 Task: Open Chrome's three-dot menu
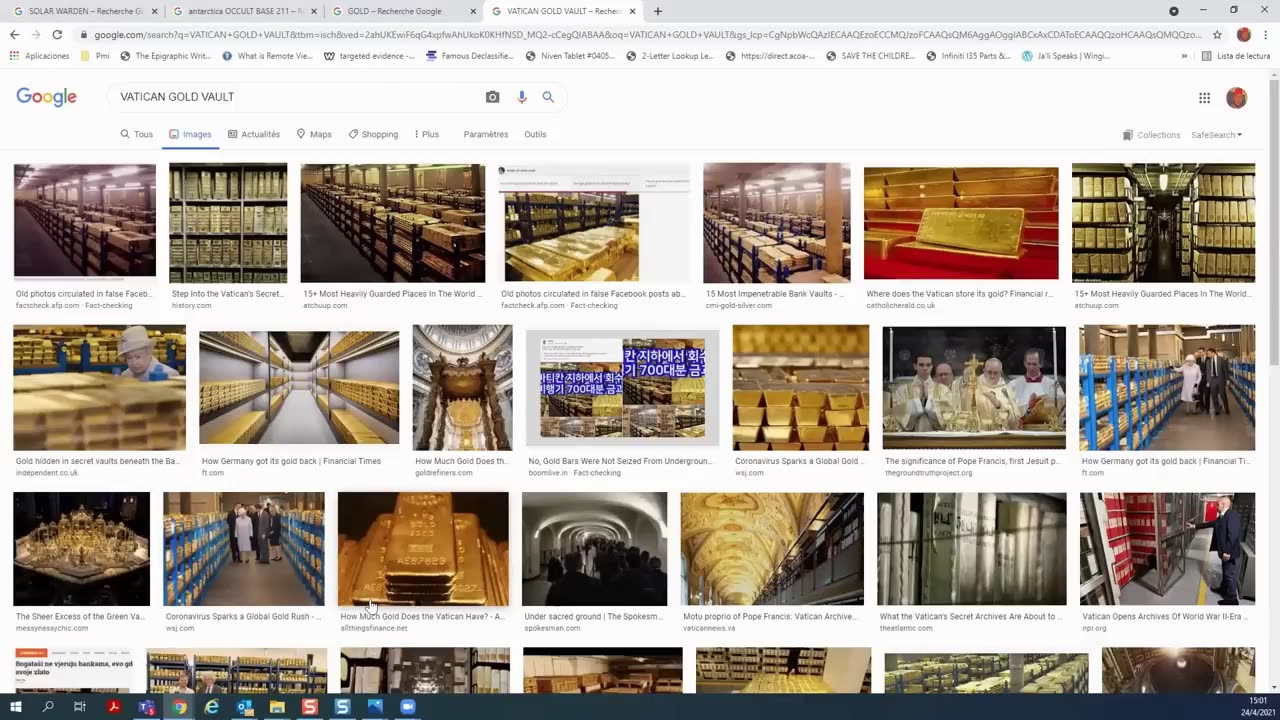1266,34
